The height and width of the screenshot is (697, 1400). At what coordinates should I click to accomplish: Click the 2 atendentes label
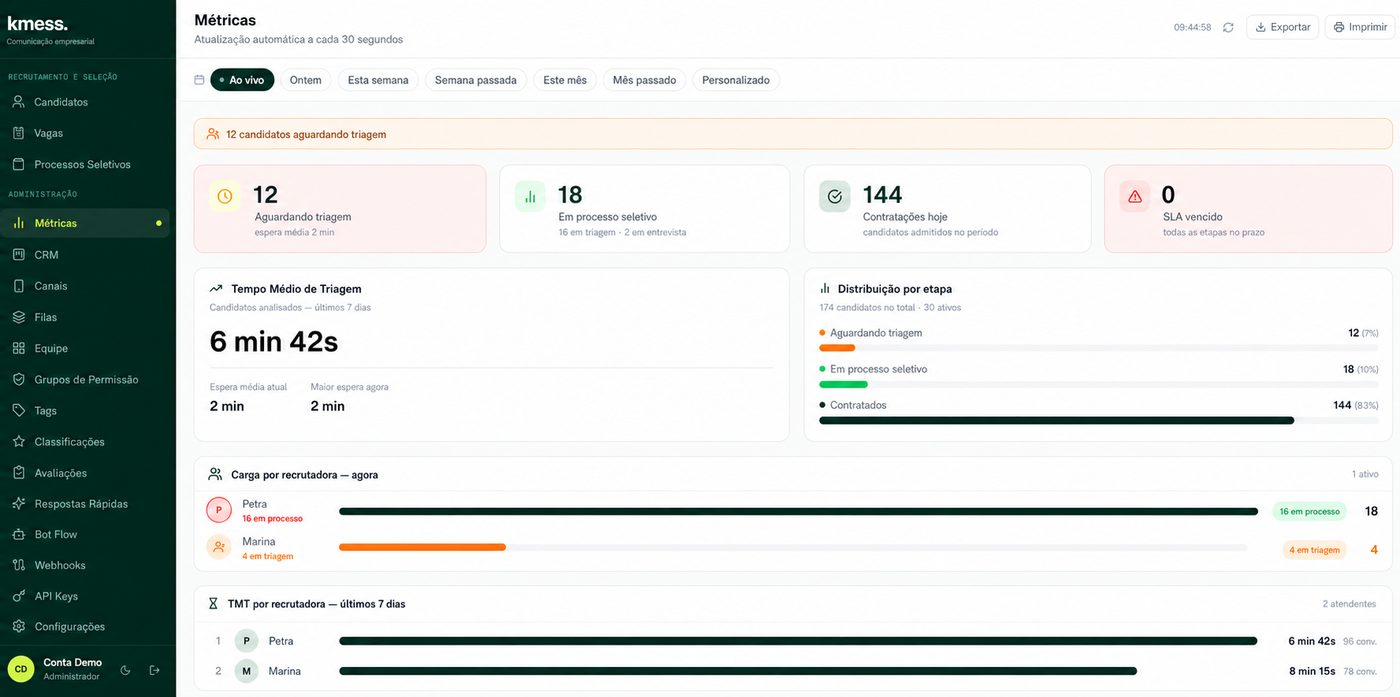point(1349,604)
